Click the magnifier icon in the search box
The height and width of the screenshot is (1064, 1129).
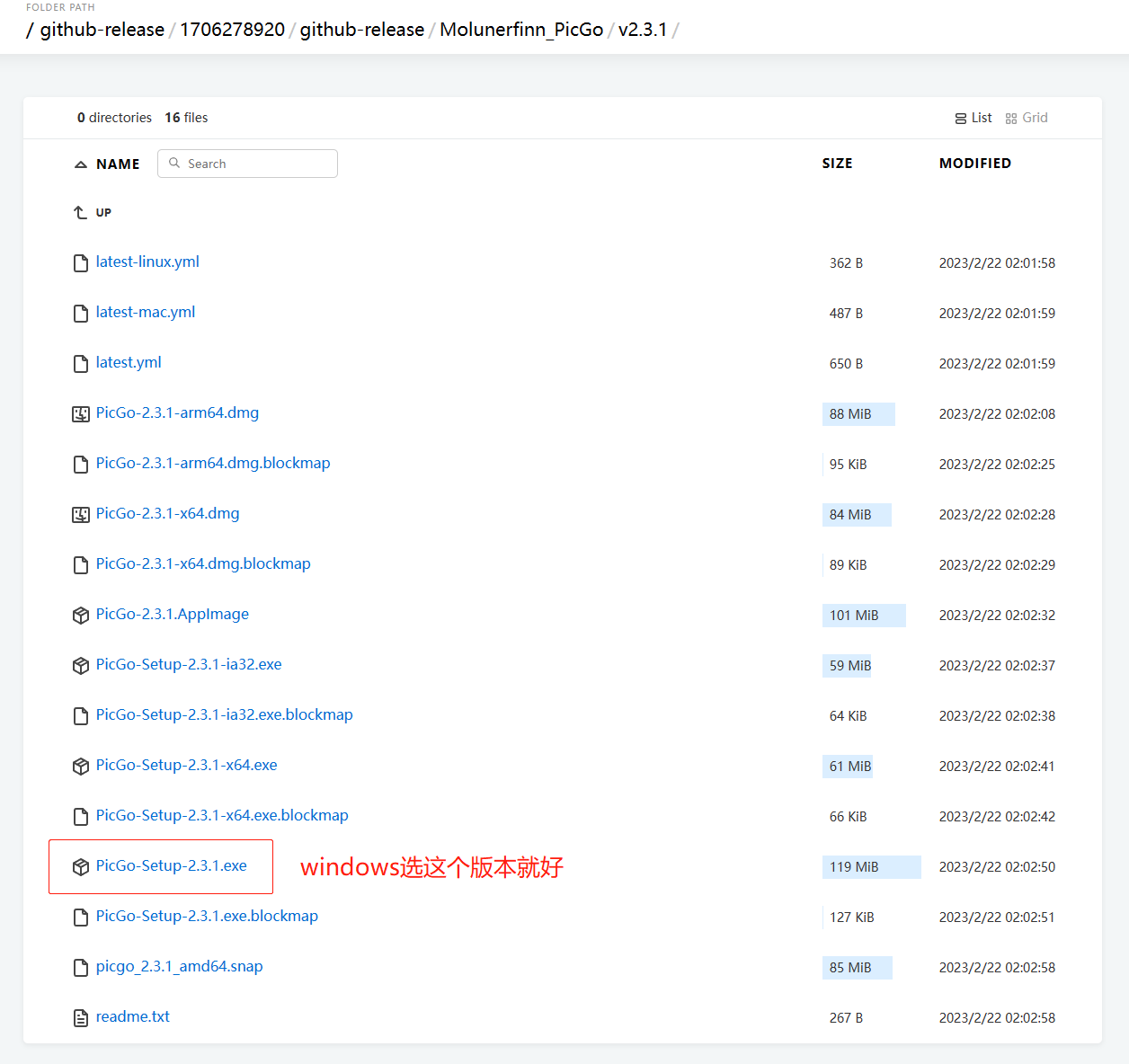pyautogui.click(x=174, y=164)
